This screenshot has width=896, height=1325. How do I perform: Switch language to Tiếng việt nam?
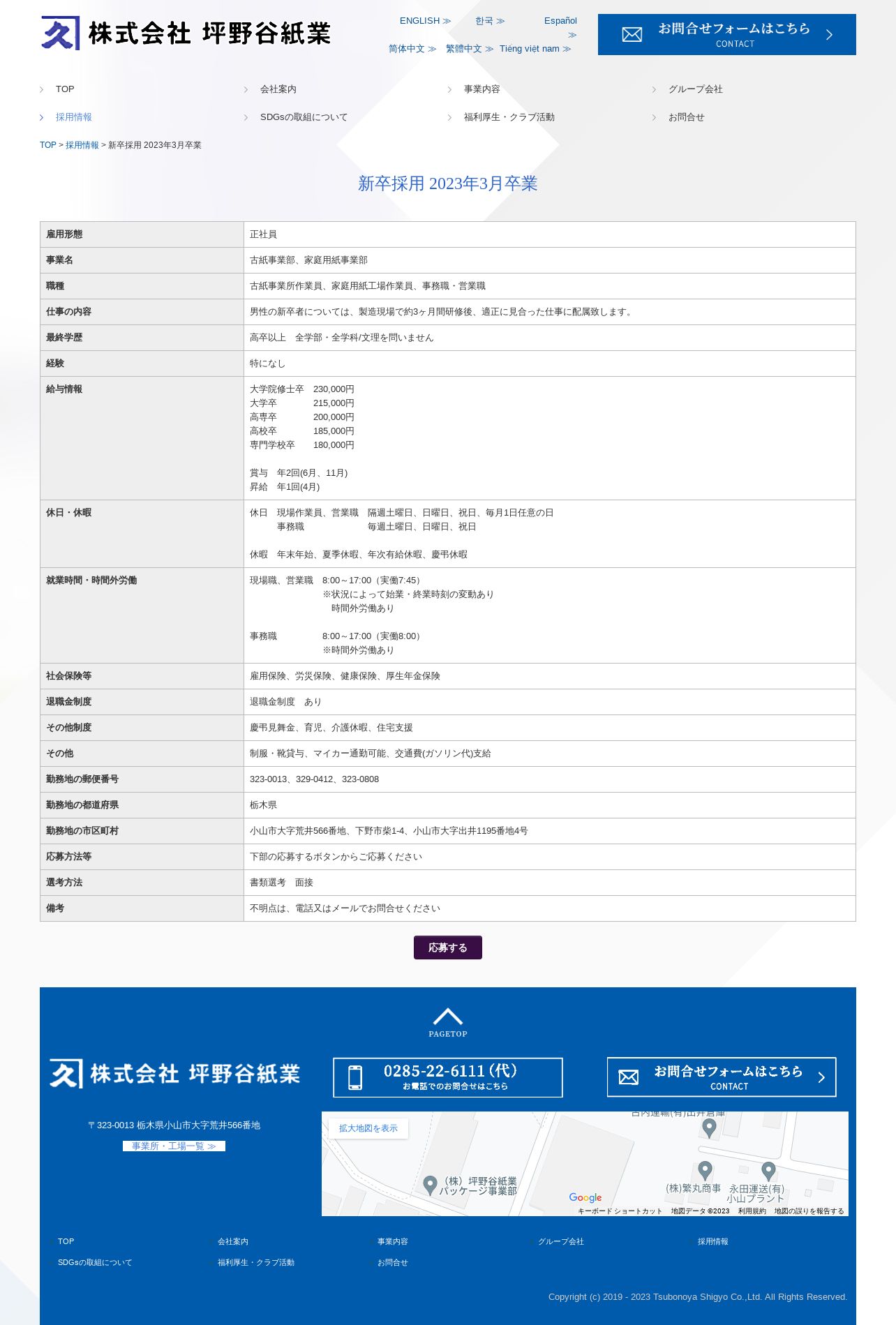535,49
